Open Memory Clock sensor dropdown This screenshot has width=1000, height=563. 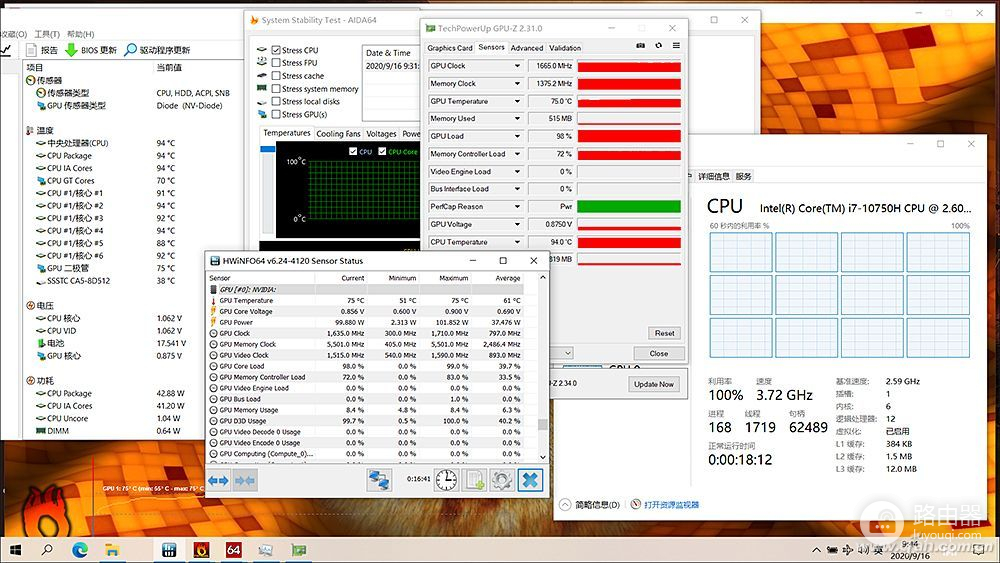click(x=517, y=84)
